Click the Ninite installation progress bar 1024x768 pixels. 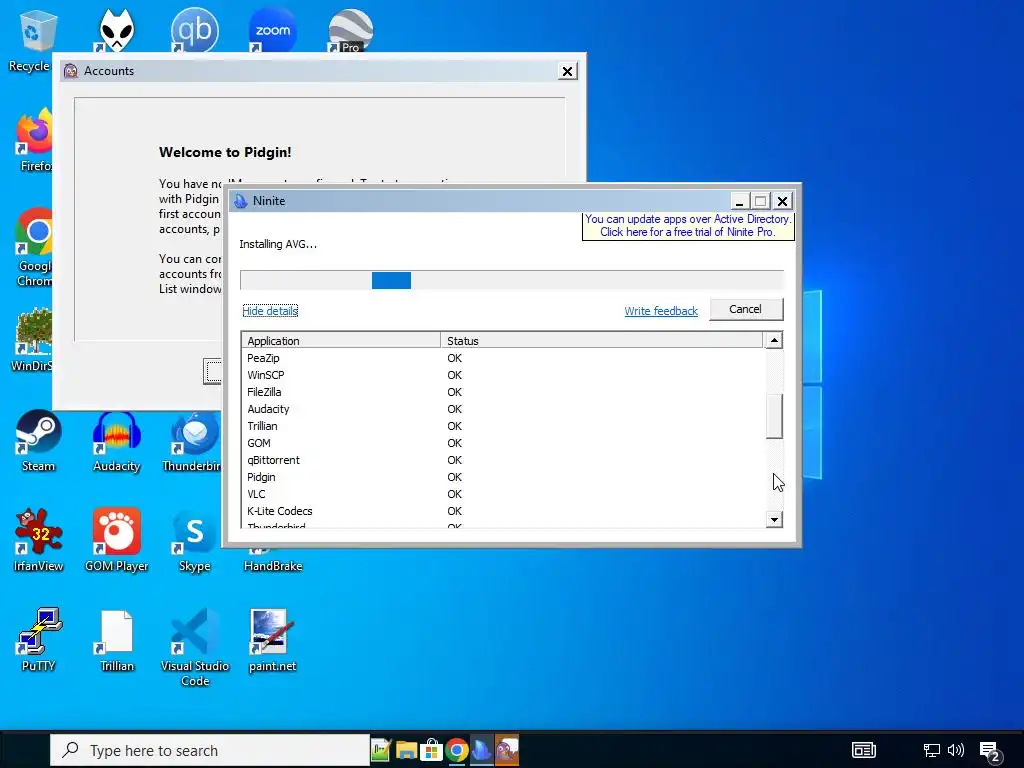point(511,280)
